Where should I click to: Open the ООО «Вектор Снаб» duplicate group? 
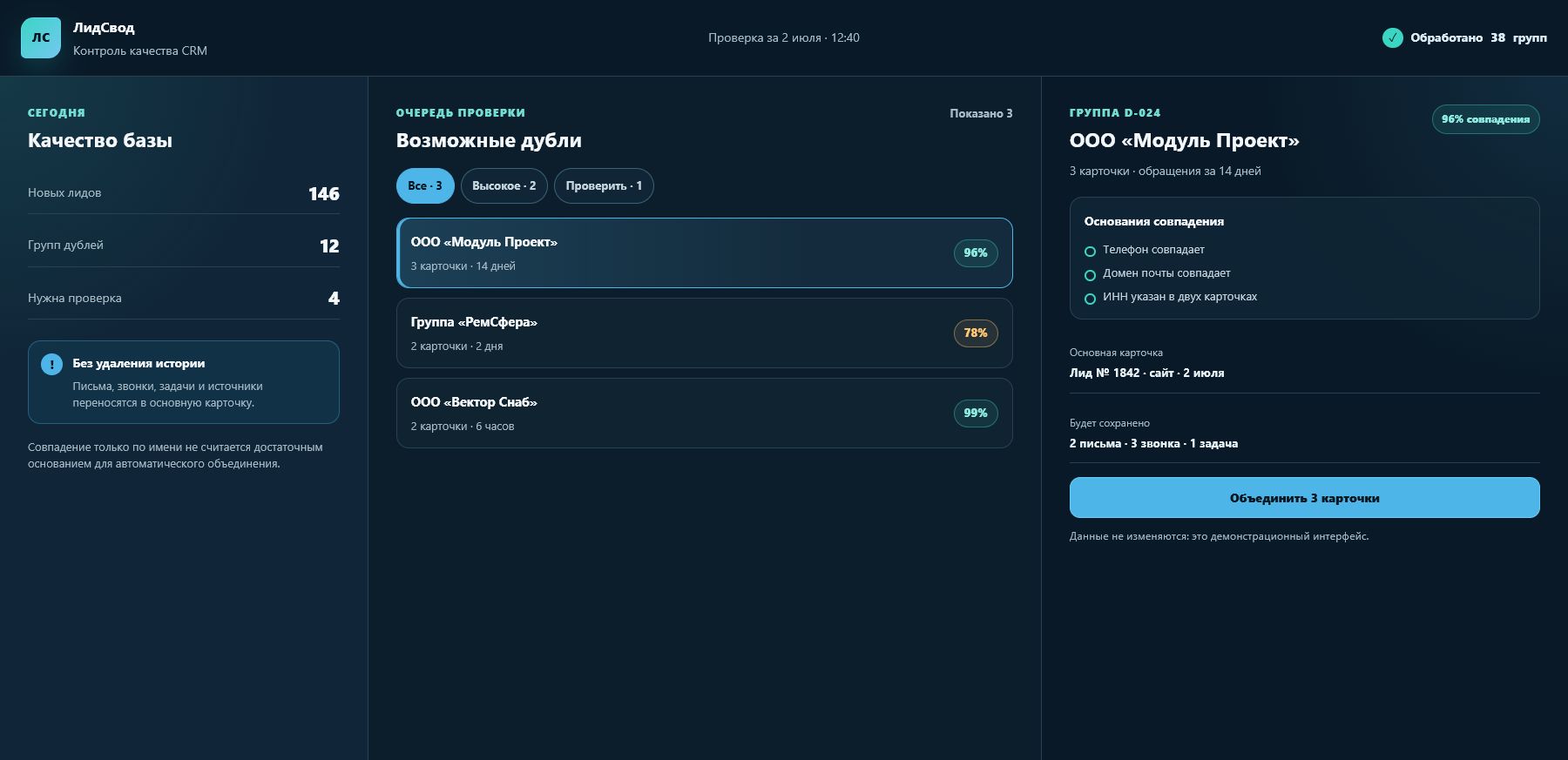pos(705,413)
